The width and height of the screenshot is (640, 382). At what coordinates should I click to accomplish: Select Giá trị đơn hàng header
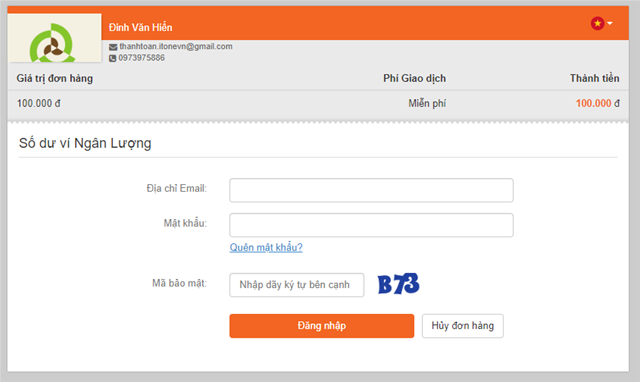coord(55,78)
